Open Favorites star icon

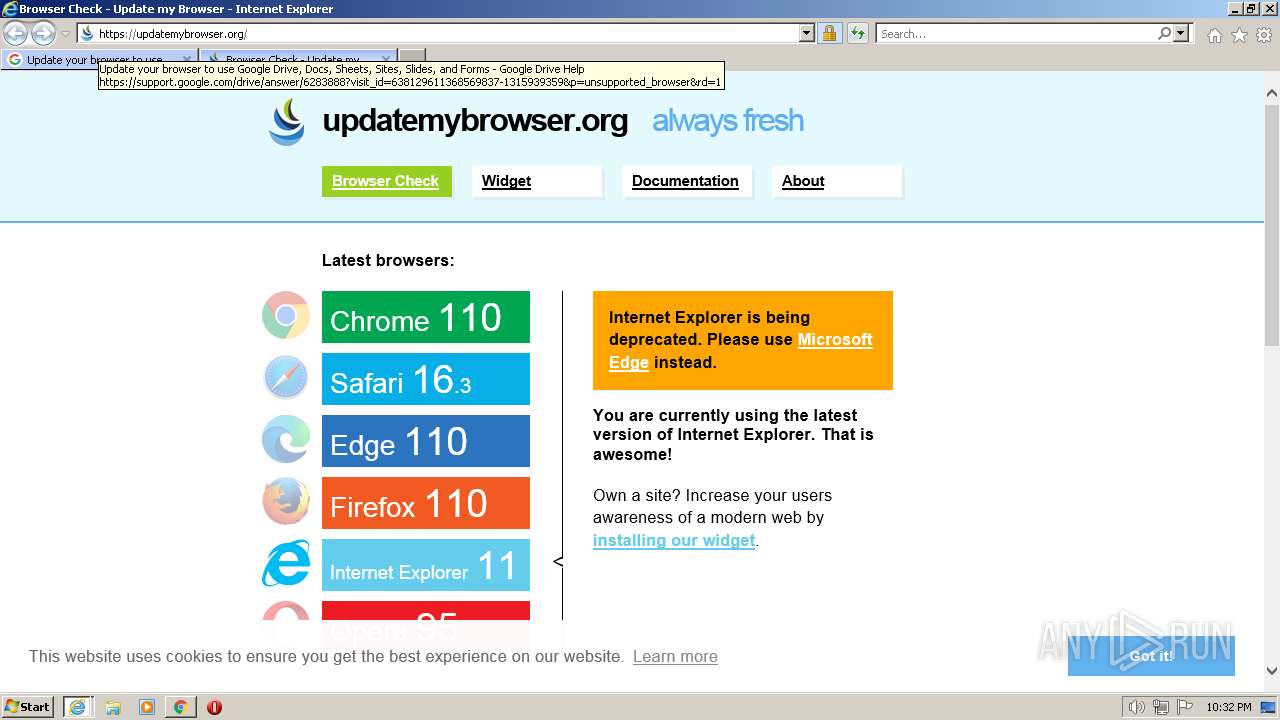click(1239, 35)
